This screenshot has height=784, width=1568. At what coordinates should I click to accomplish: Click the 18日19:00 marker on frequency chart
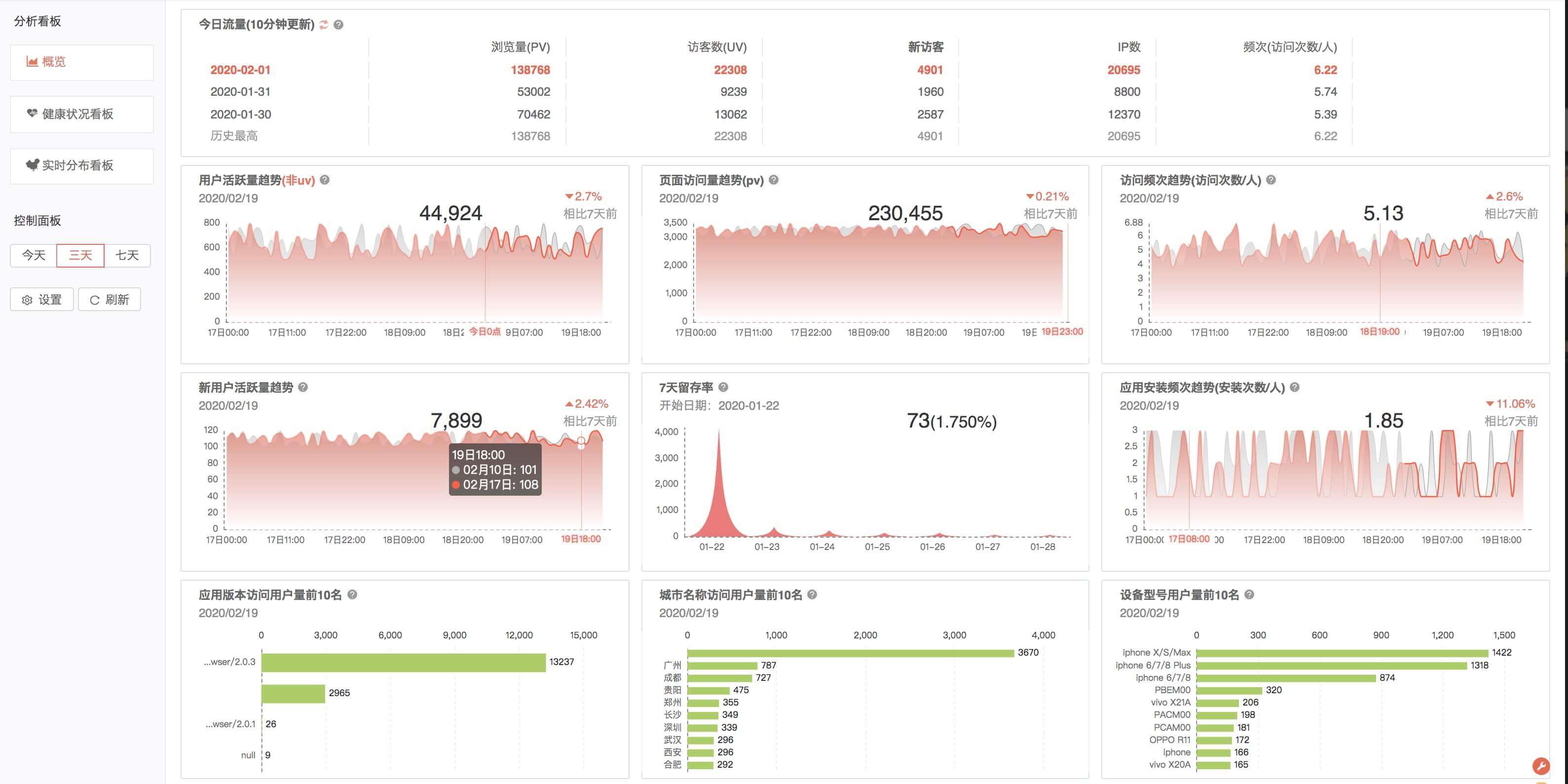1380,331
